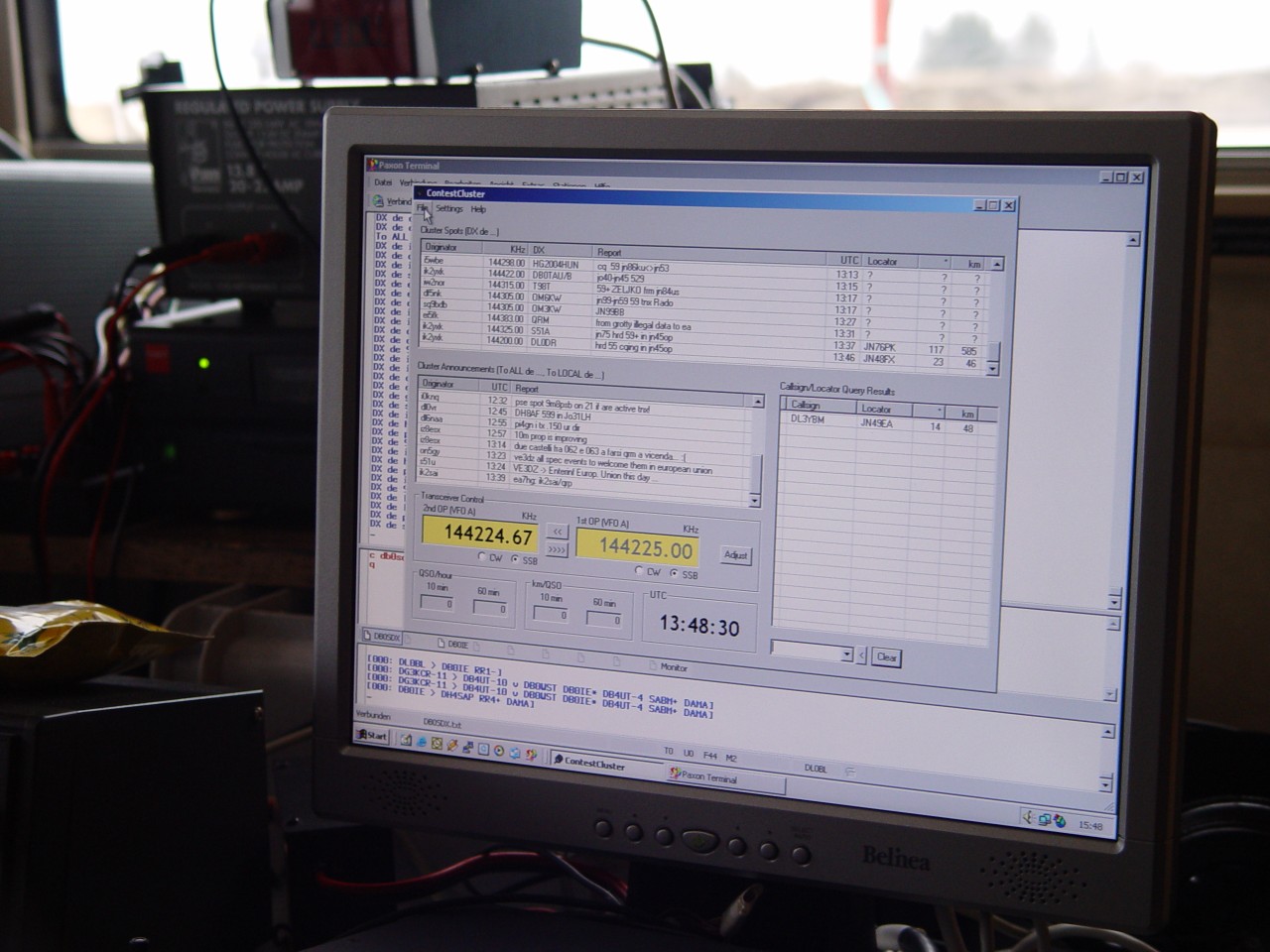Viewport: 1270px width, 952px height.
Task: Click the network icon in system tray
Action: click(1045, 819)
